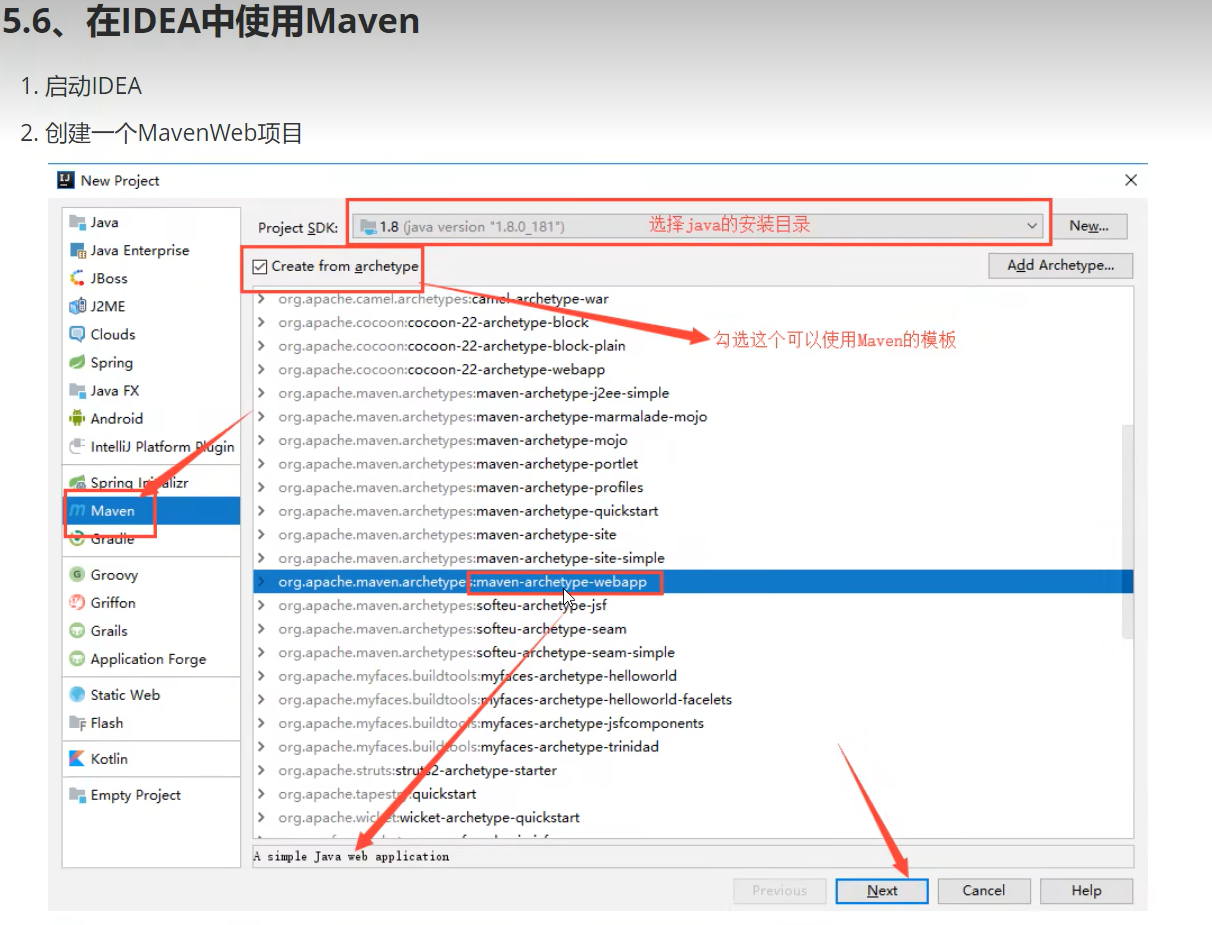Expand maven-archetype-j2ee-simple node
Screen dimensions: 1212x925
click(262, 393)
